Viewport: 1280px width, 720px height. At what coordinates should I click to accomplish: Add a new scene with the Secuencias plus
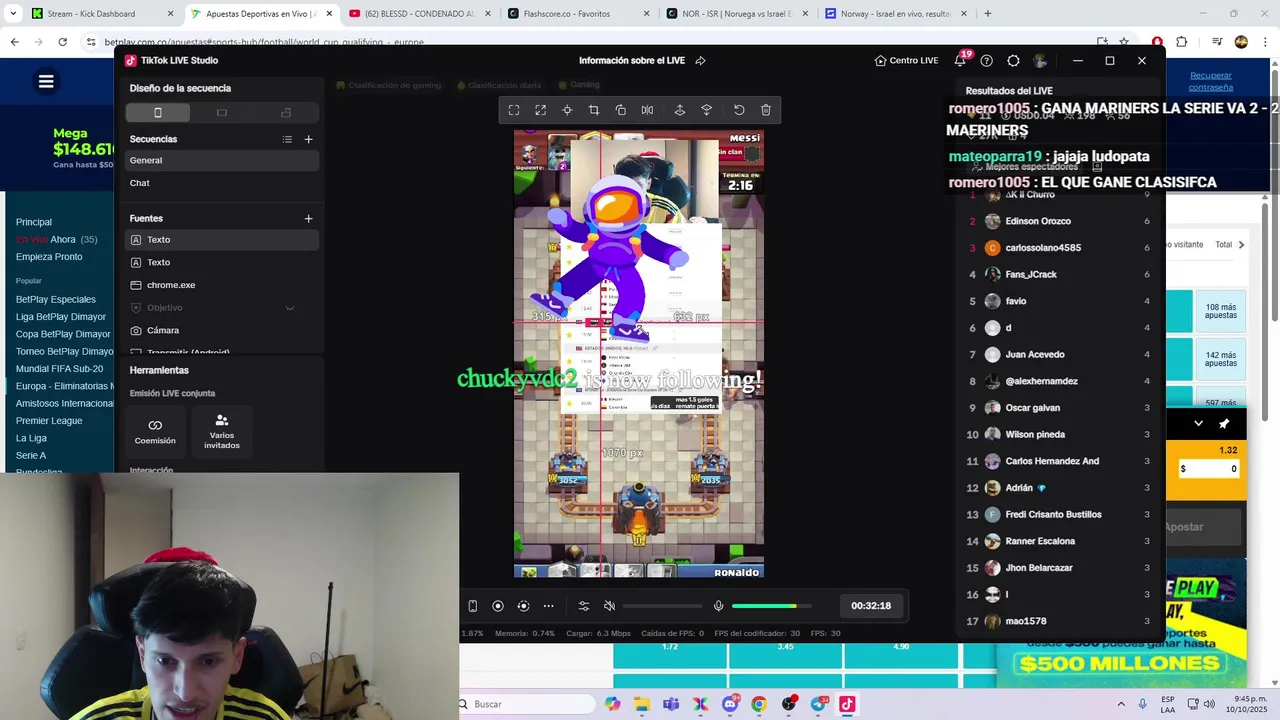point(308,140)
